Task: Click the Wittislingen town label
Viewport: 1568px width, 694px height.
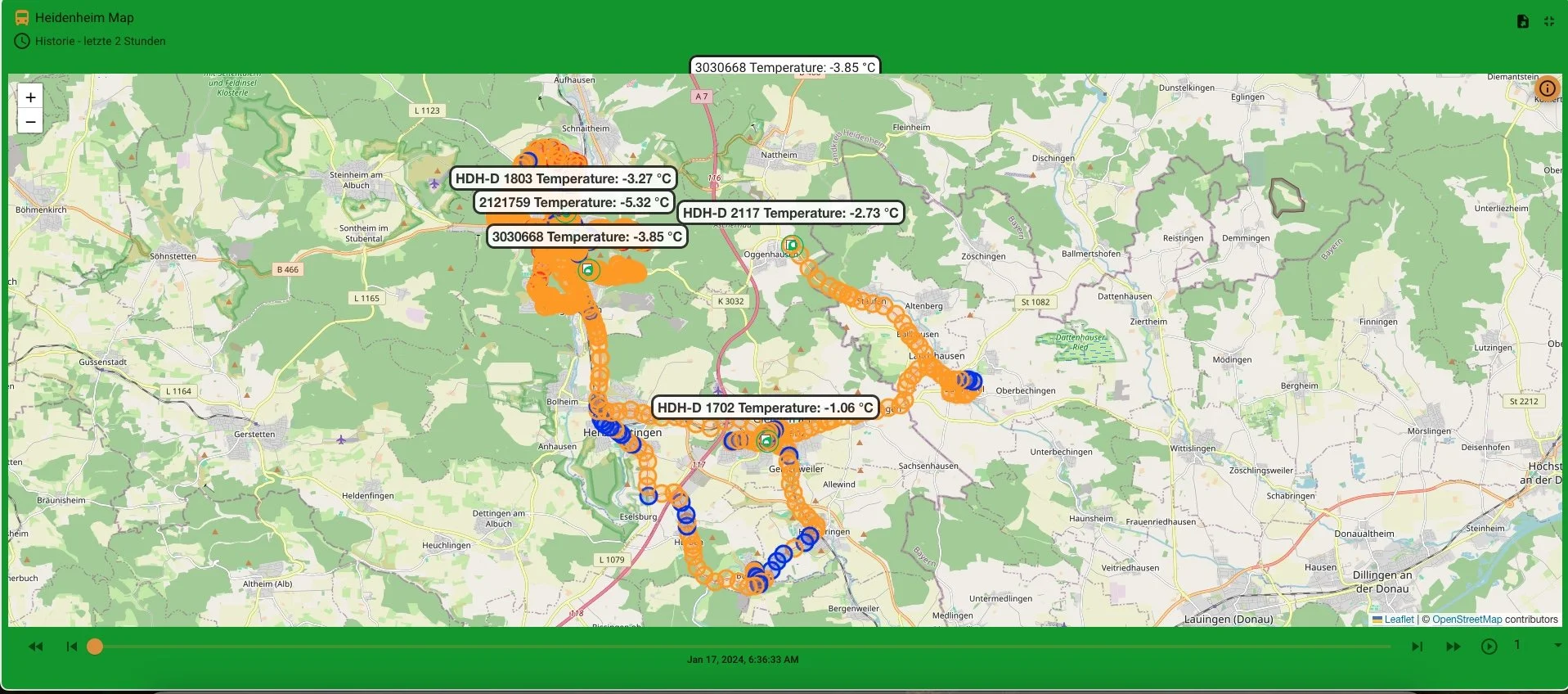Action: pos(1193,448)
